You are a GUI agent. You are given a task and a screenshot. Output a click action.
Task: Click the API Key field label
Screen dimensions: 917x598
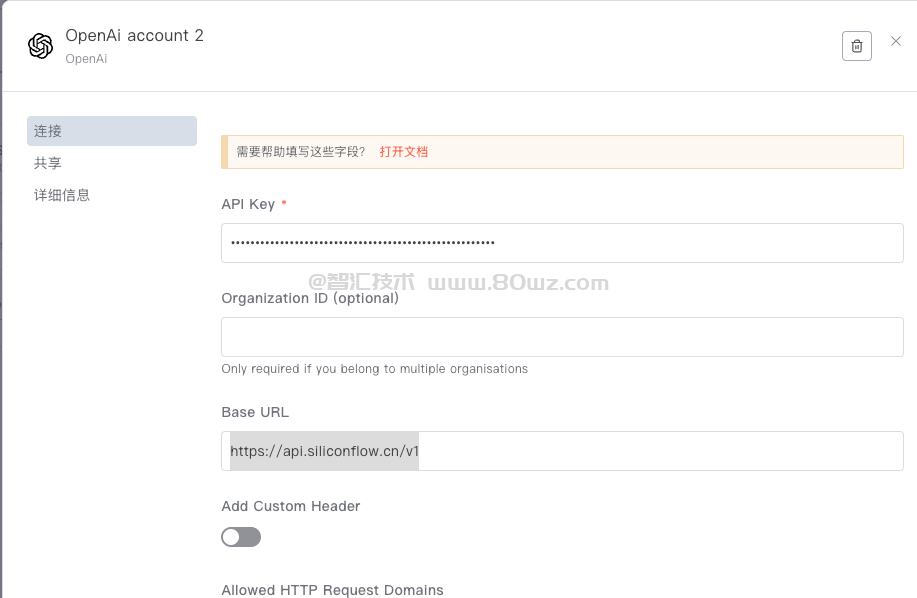pos(248,204)
